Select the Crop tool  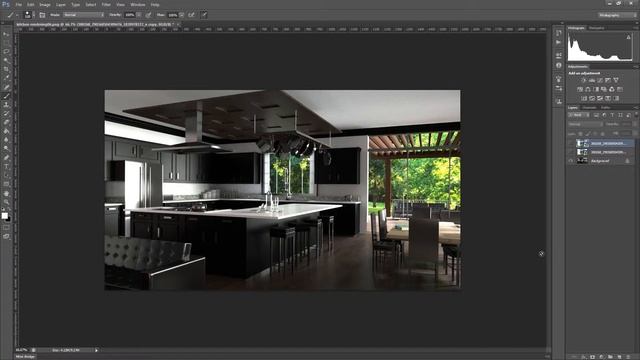point(6,69)
